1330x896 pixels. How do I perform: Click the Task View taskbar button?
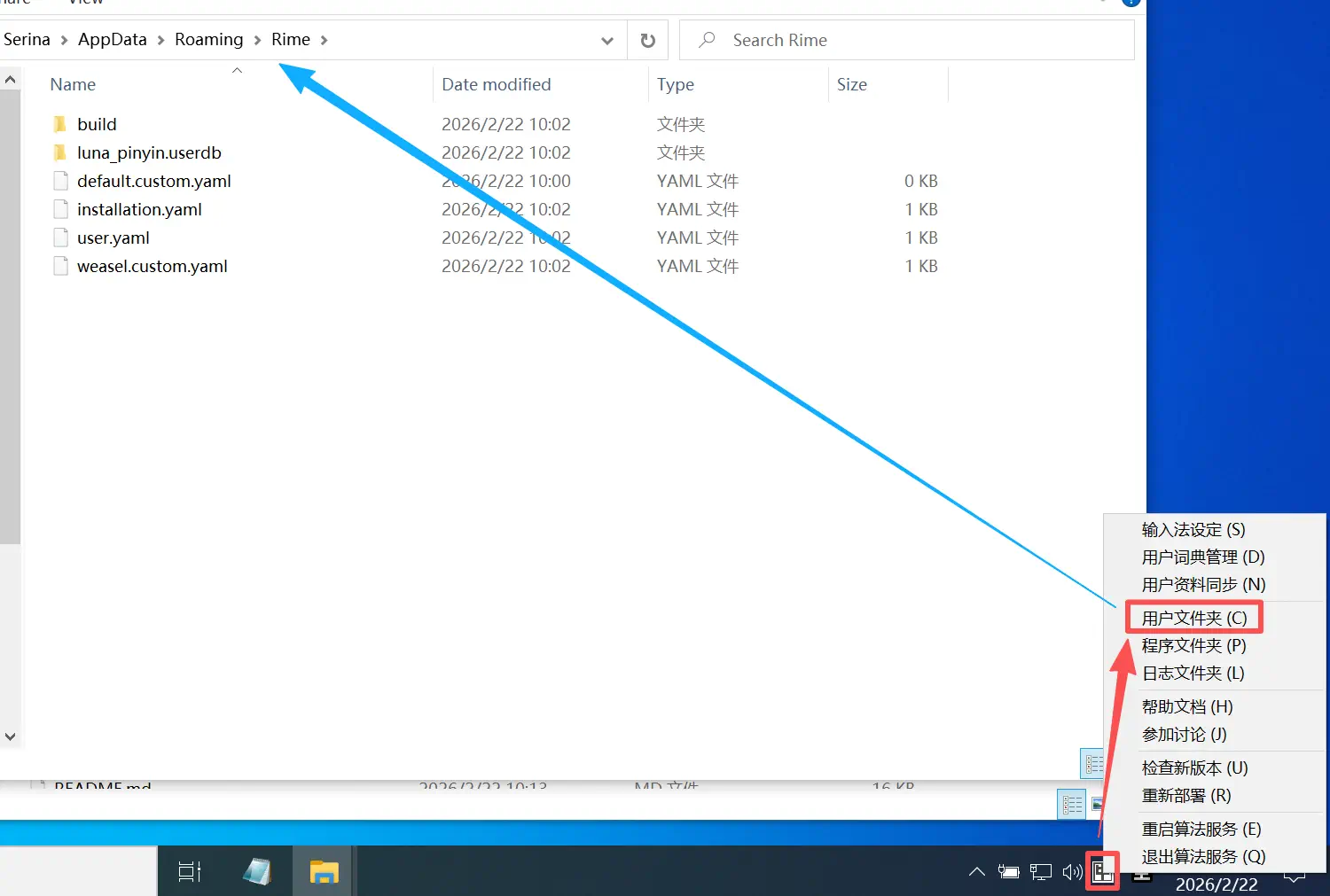click(x=190, y=872)
